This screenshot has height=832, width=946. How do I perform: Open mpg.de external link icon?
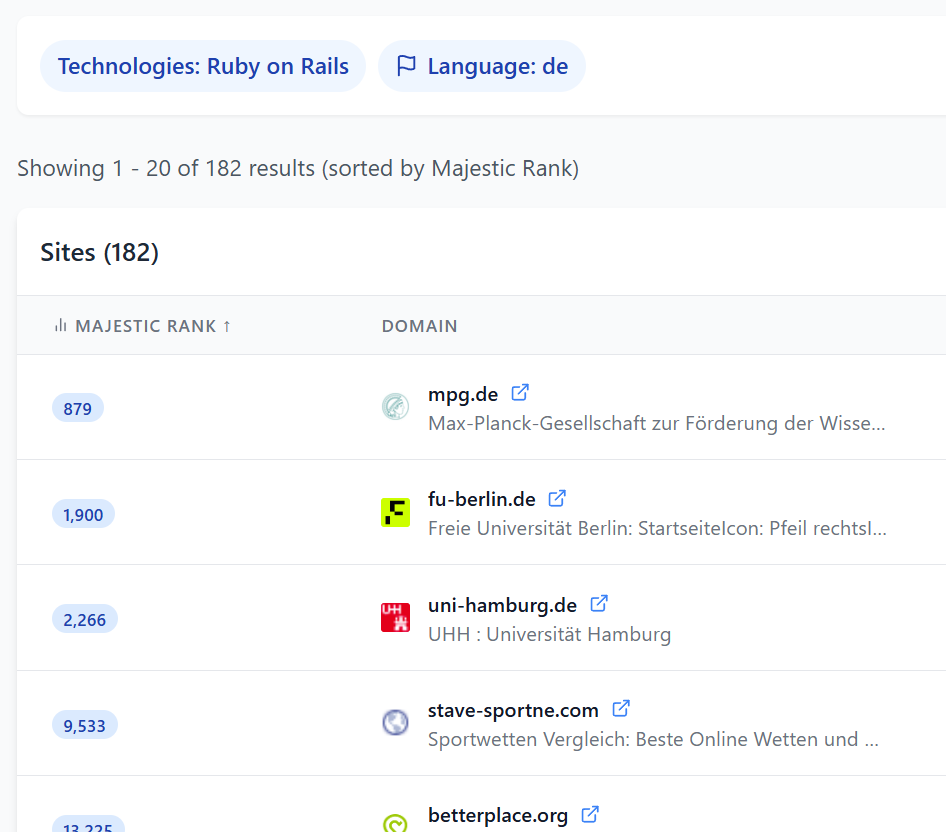tap(520, 393)
